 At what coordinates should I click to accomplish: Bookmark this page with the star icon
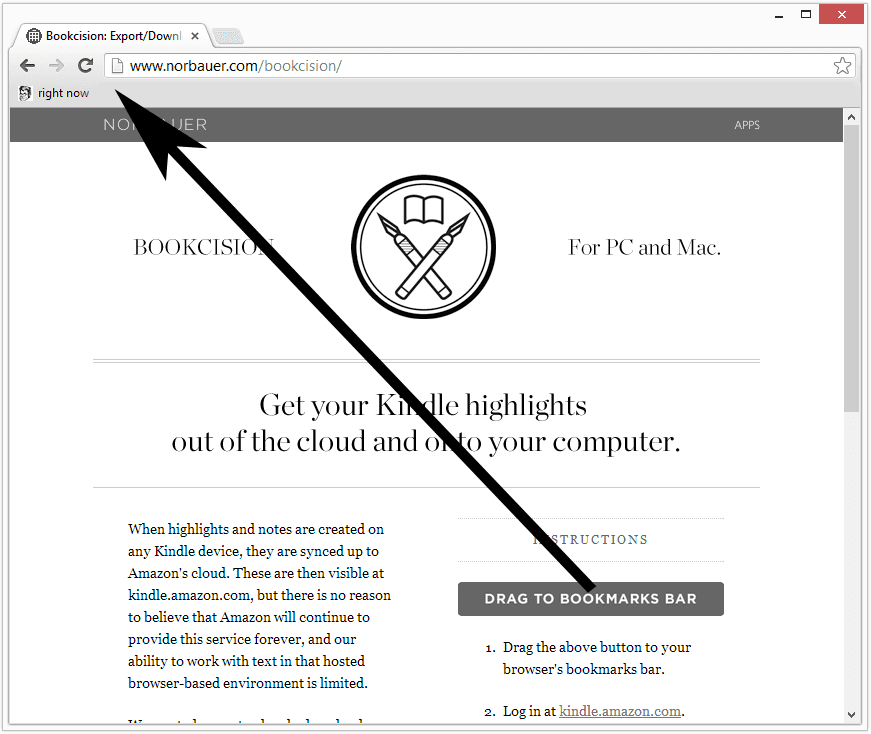(842, 66)
